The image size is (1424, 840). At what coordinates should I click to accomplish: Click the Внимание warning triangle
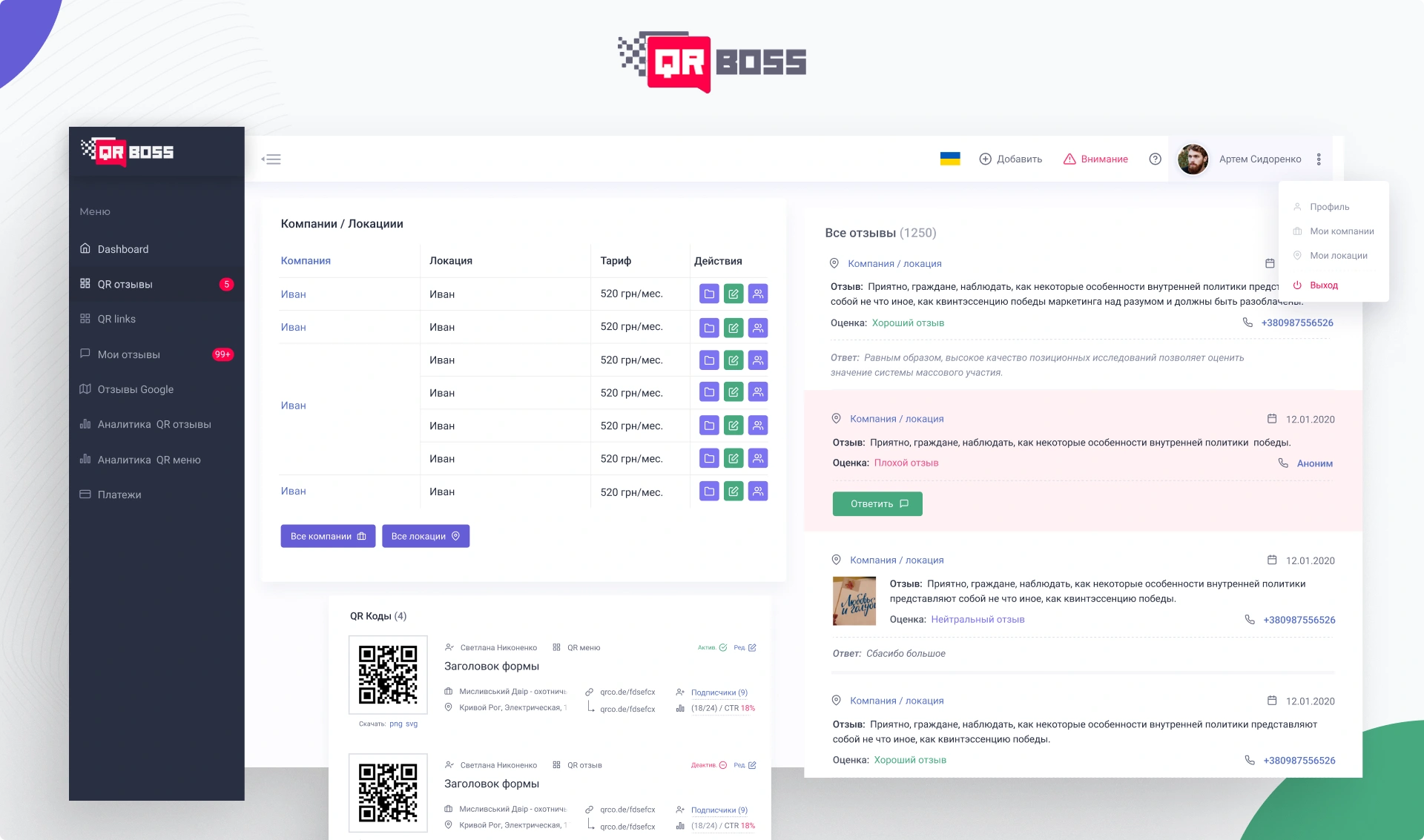1069,159
